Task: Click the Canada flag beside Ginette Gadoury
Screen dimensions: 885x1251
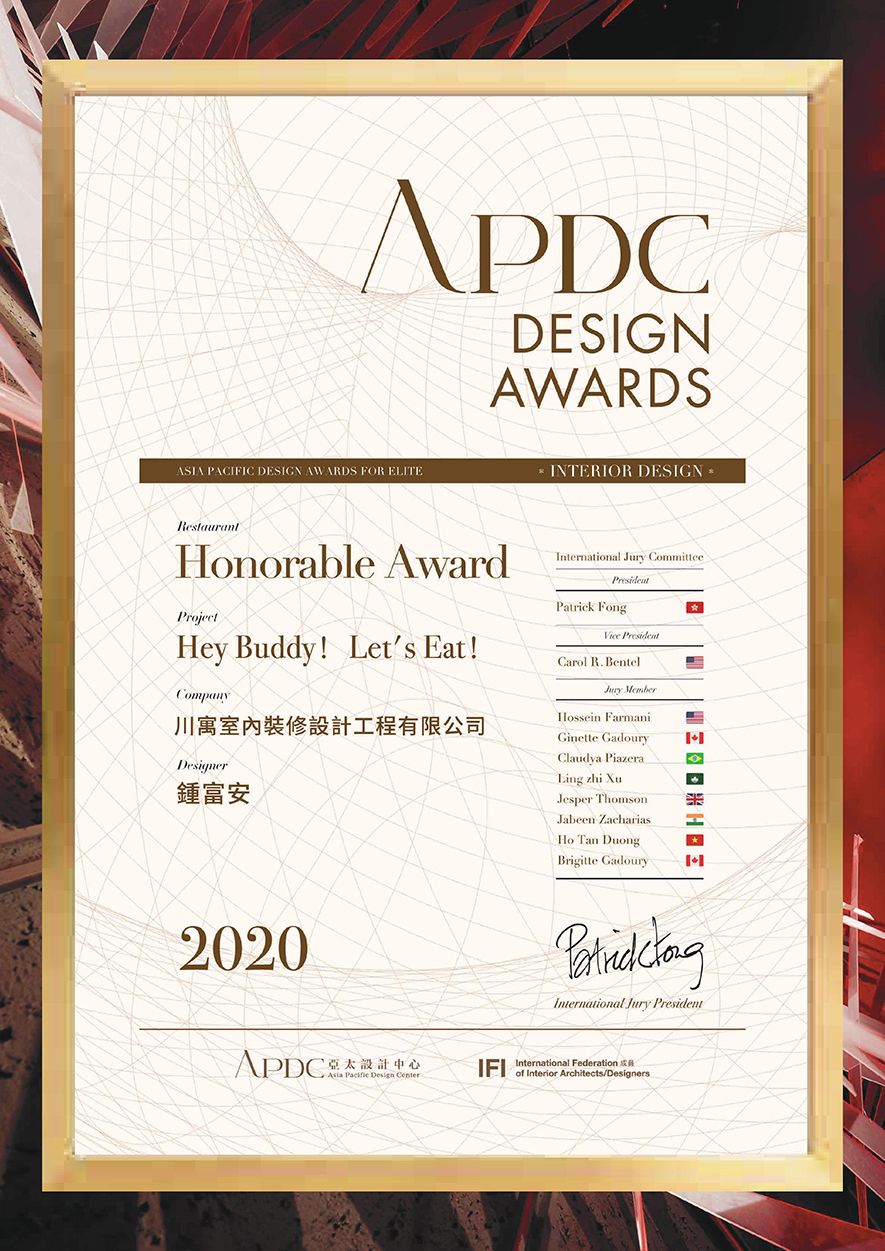Action: pos(695,738)
